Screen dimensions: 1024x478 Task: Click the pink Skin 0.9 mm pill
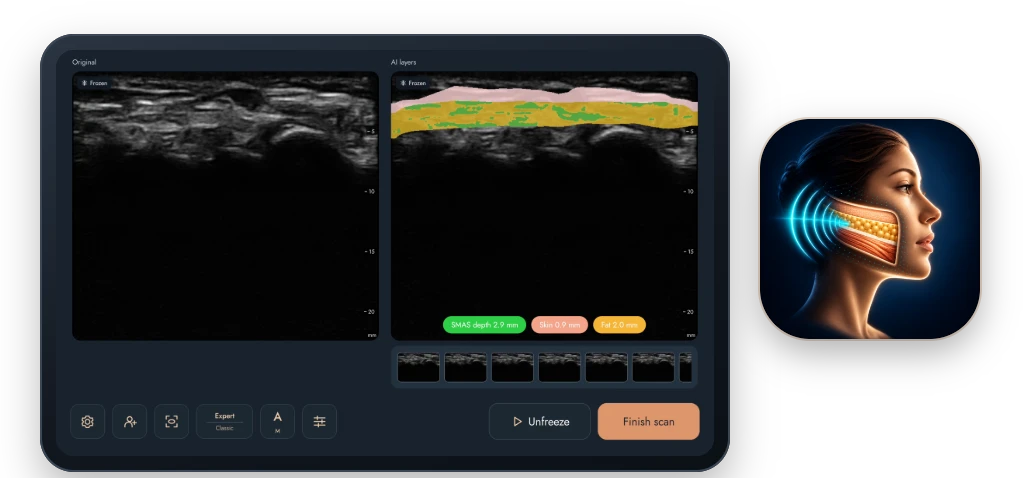coord(560,325)
